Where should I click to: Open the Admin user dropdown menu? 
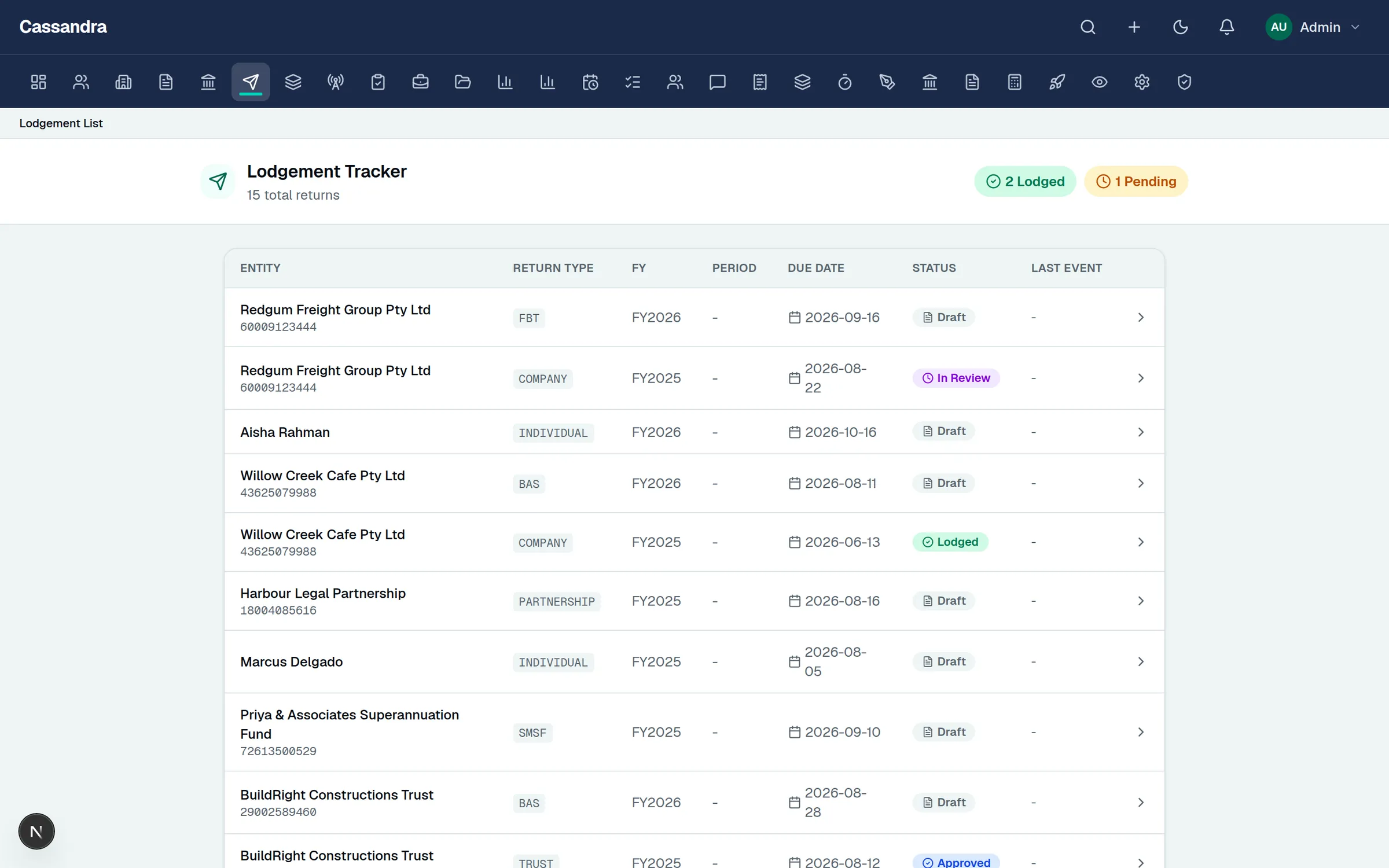click(1313, 27)
